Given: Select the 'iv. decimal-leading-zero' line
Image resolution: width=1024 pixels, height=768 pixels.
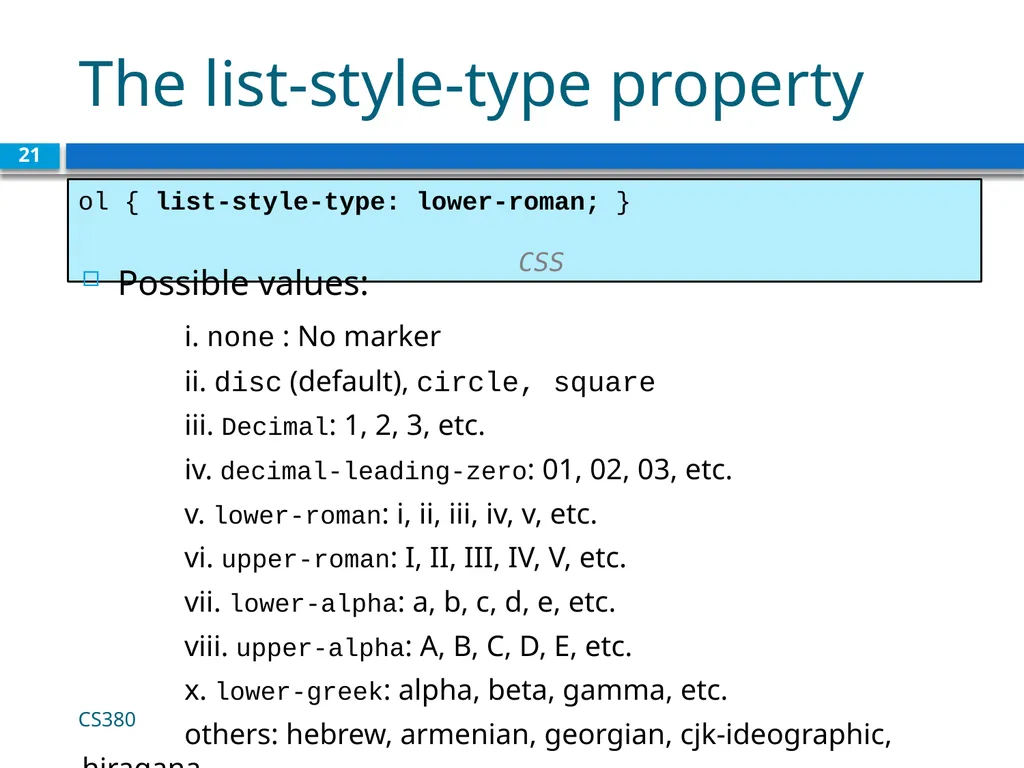Looking at the screenshot, I should [458, 470].
